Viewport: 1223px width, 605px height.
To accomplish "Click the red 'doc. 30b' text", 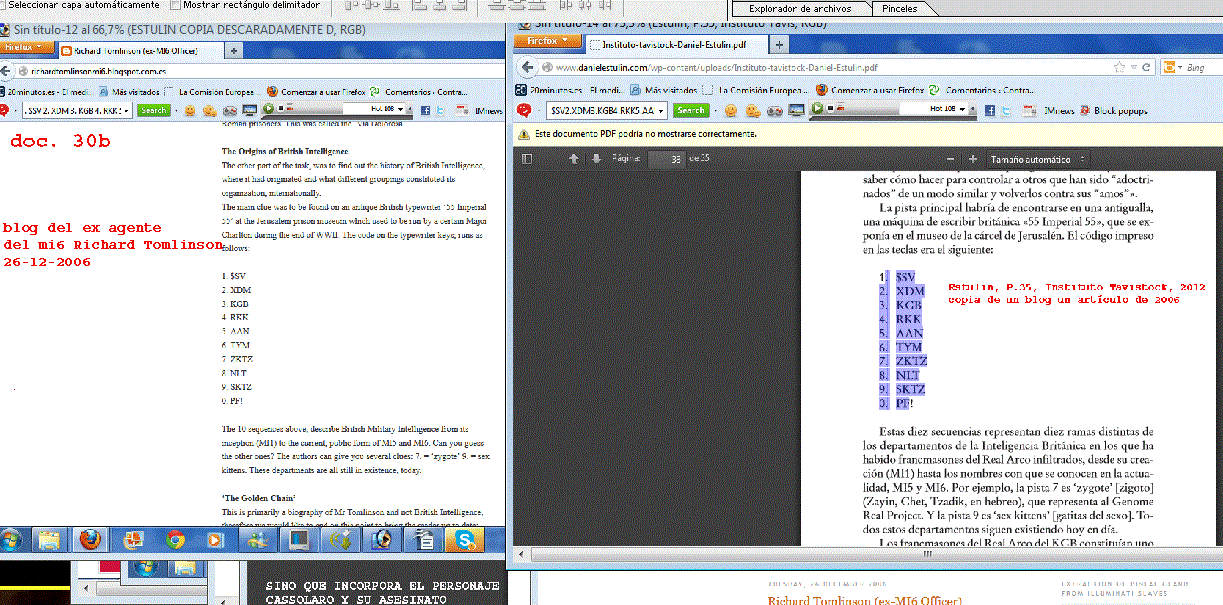I will tap(60, 141).
